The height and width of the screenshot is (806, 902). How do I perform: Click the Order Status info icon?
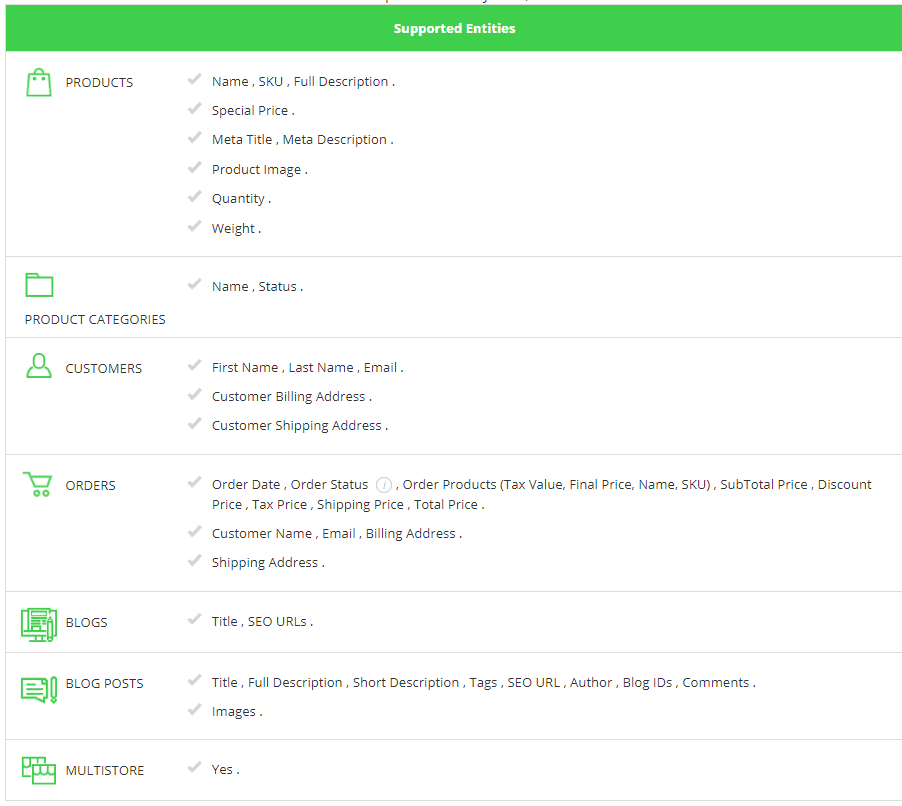pos(384,485)
